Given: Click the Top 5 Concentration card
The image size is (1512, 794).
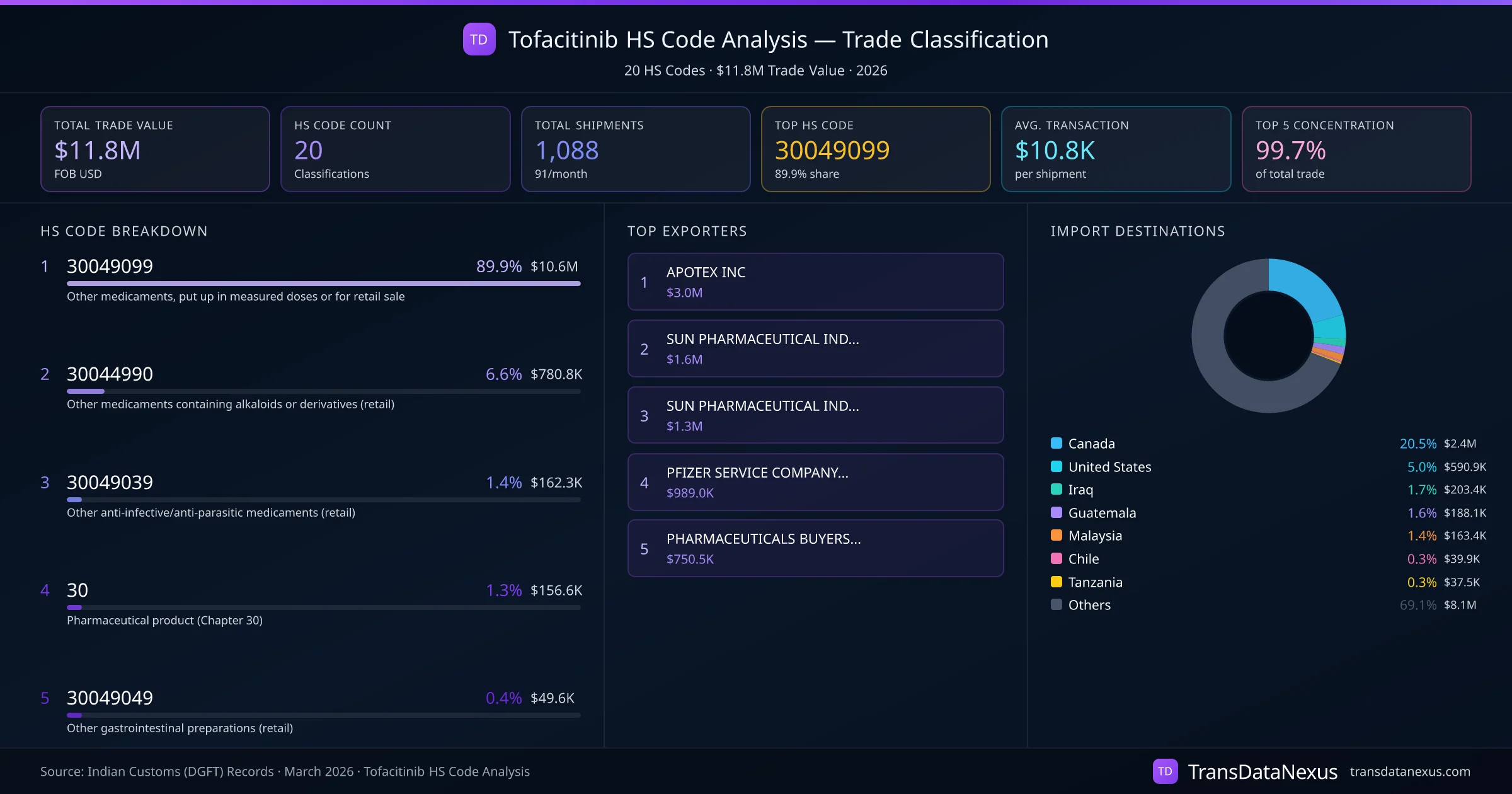Looking at the screenshot, I should tap(1356, 149).
